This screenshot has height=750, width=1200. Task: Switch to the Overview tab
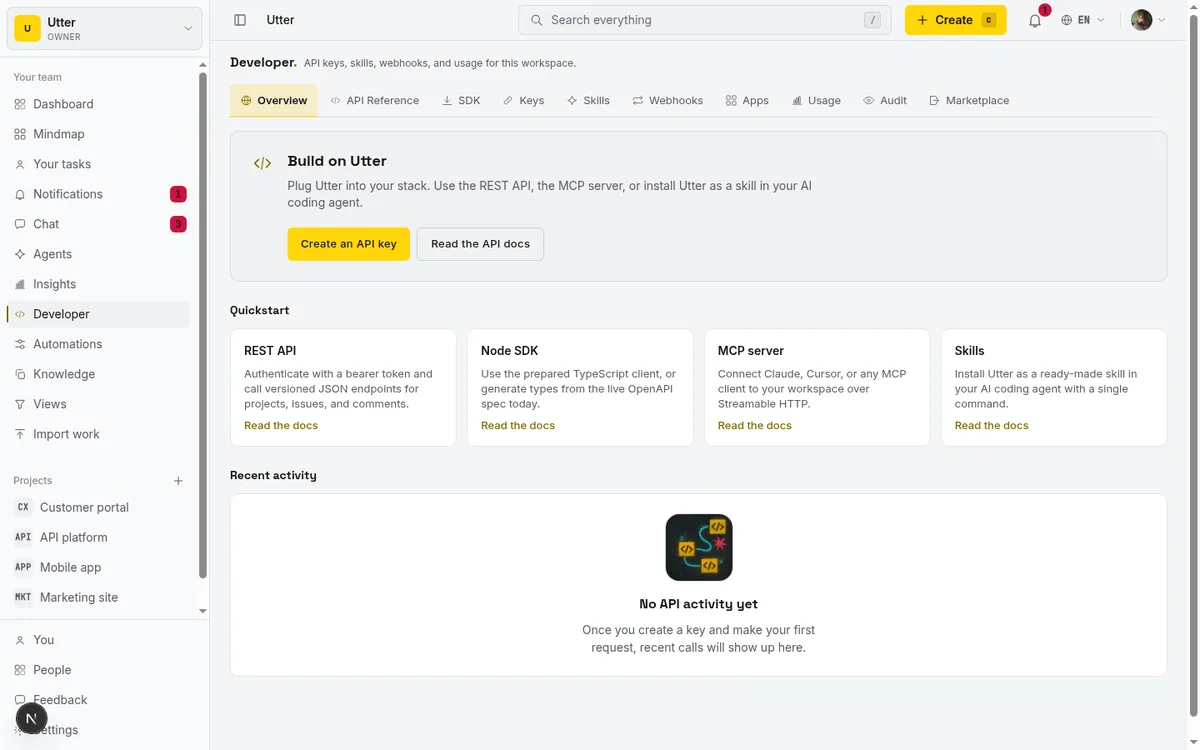(273, 100)
